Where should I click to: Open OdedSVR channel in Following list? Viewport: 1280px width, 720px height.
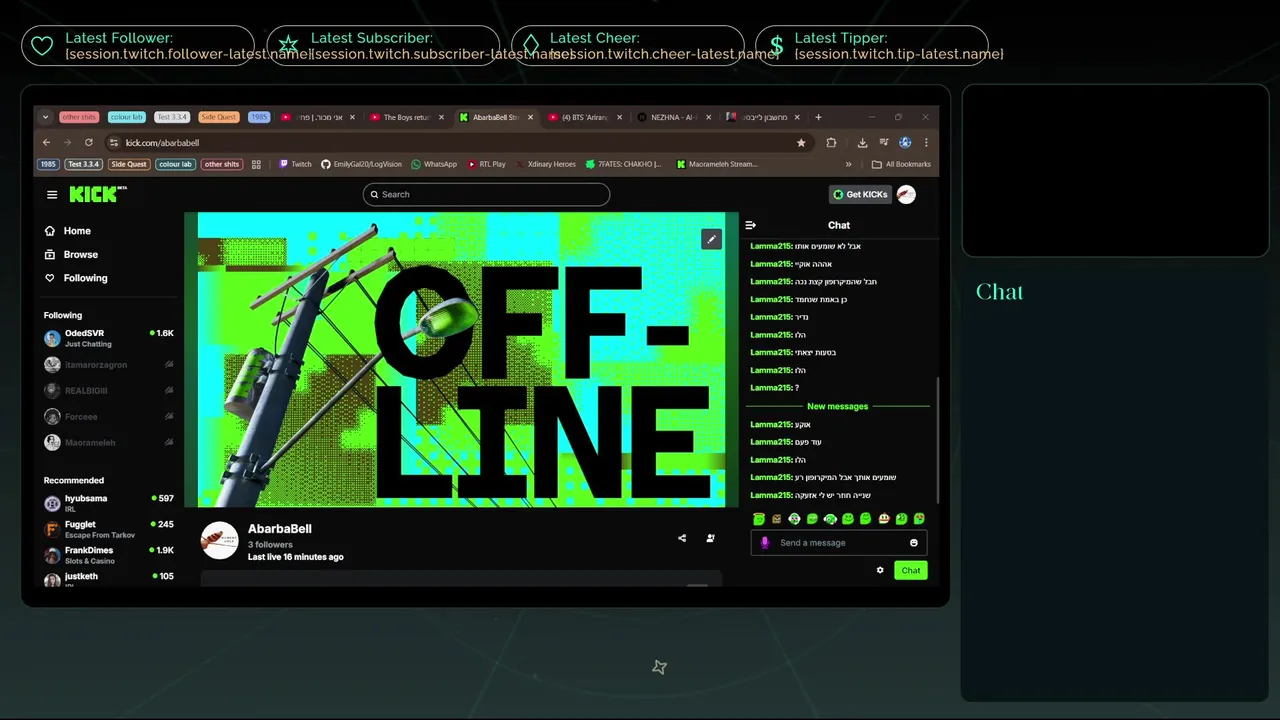point(109,338)
